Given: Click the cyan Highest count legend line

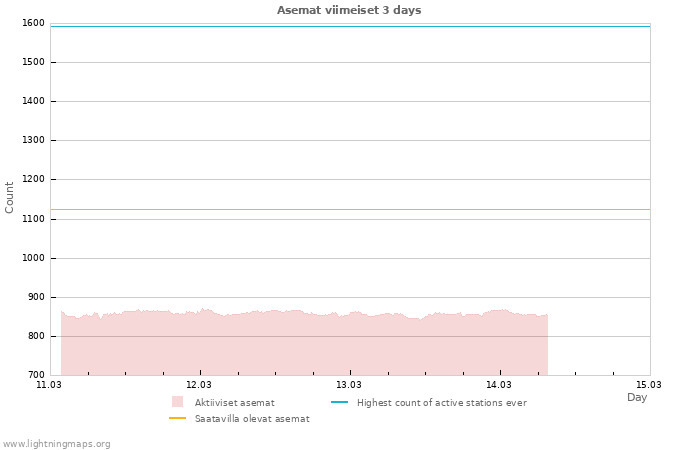Looking at the screenshot, I should (x=339, y=402).
